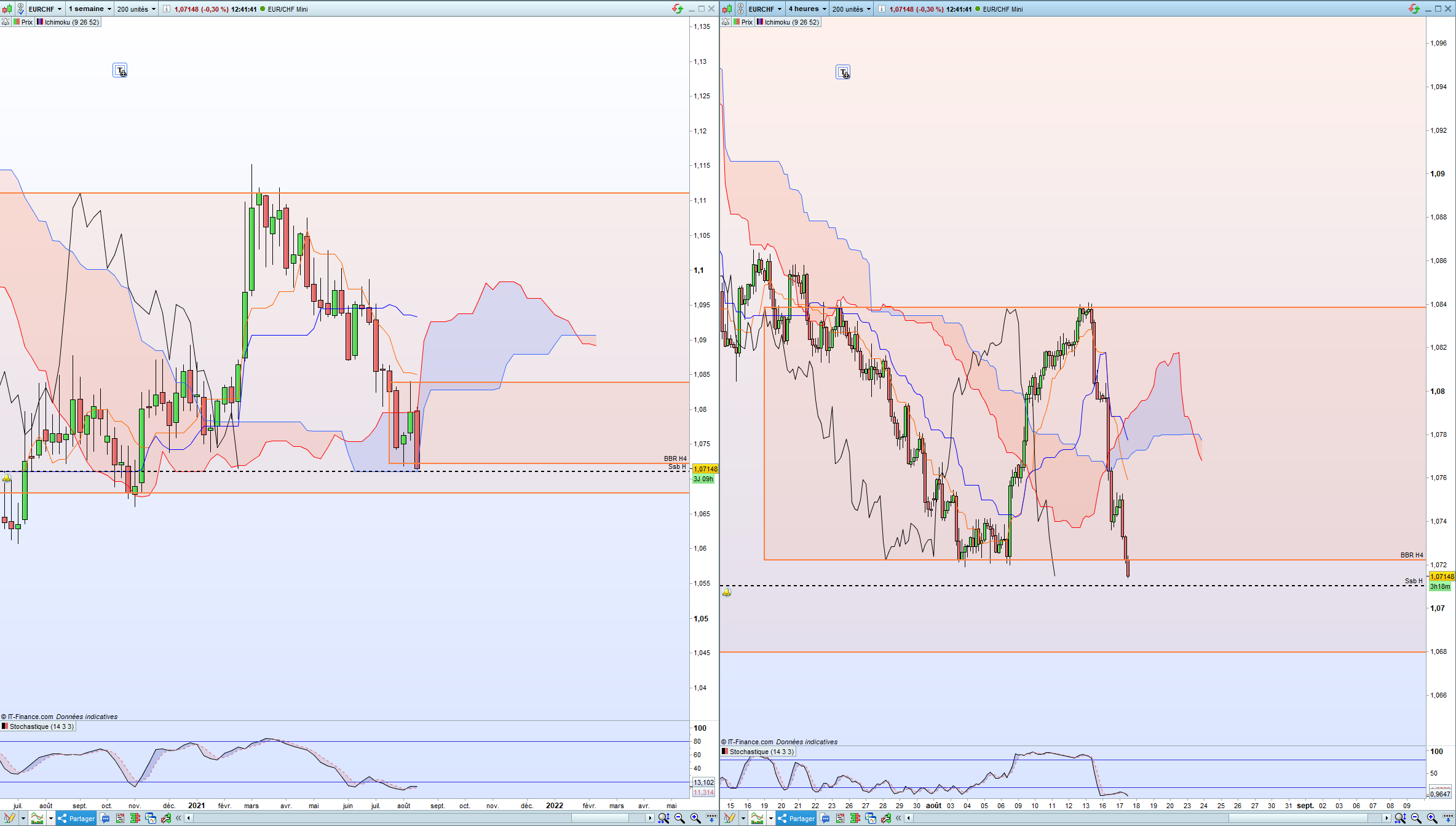This screenshot has width=1456, height=826.
Task: Click the last toolbar icon in 4-hour chart
Action: click(1448, 818)
